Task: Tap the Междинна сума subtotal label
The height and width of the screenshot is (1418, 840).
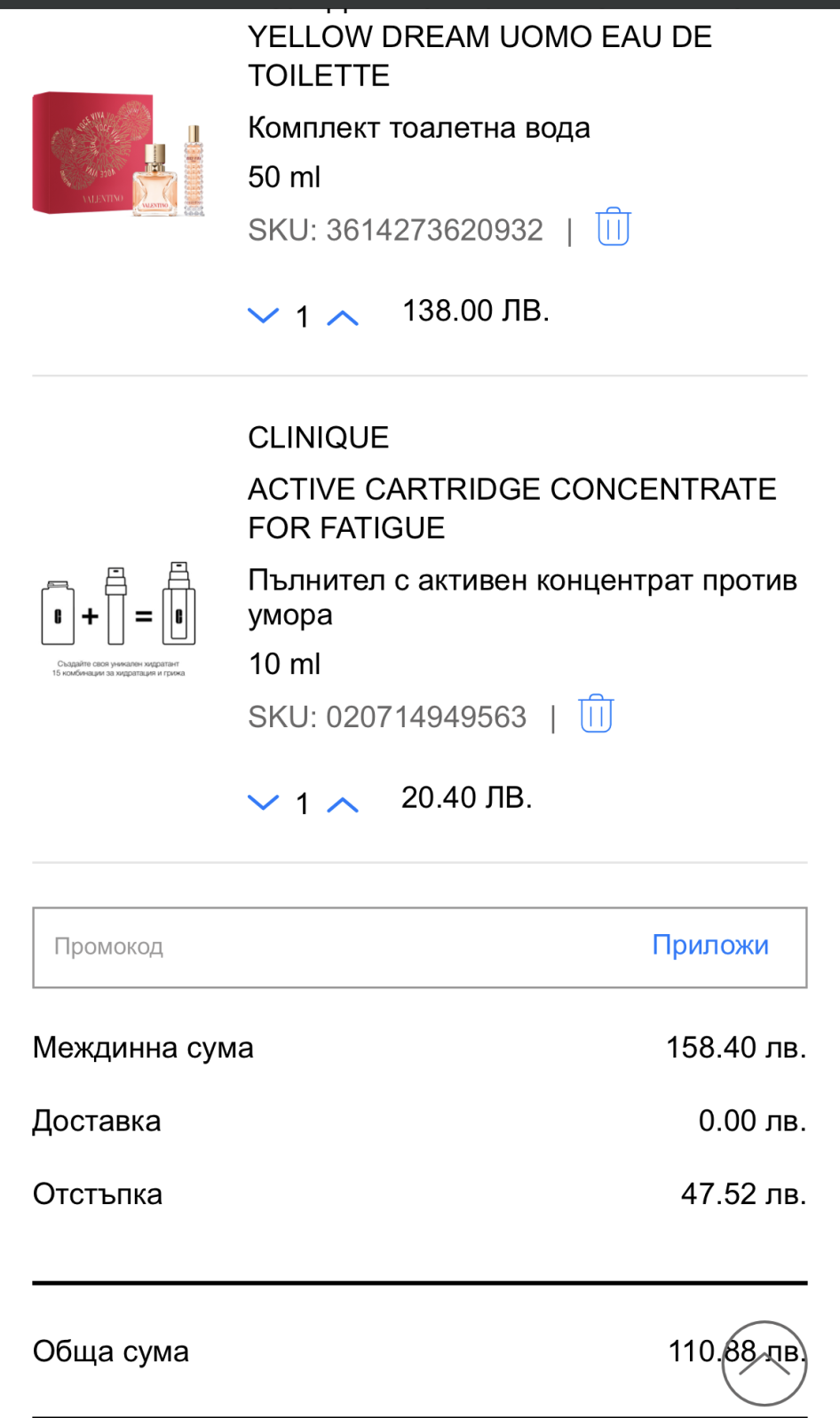Action: click(143, 1048)
